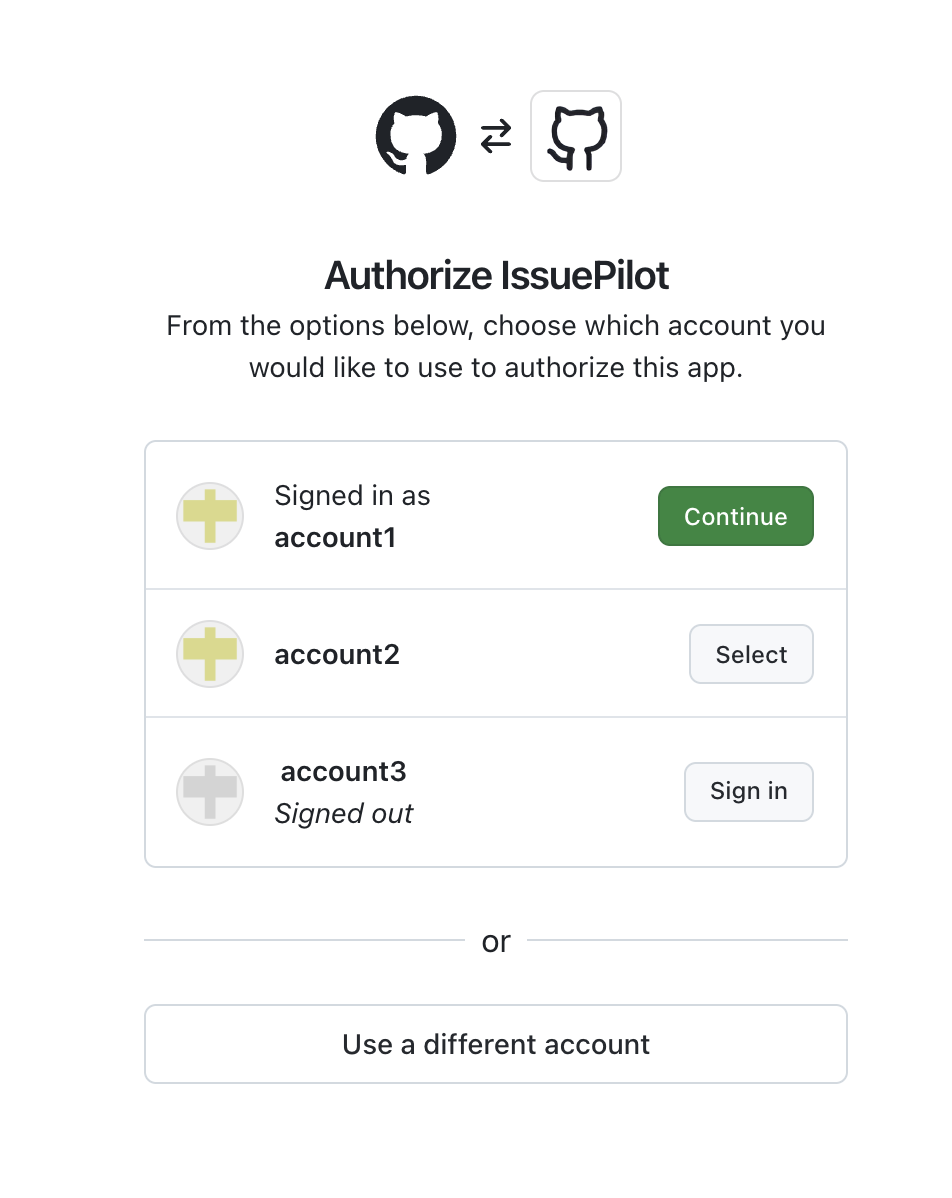Click account1's yellow avatar image
The image size is (952, 1198).
tap(210, 516)
